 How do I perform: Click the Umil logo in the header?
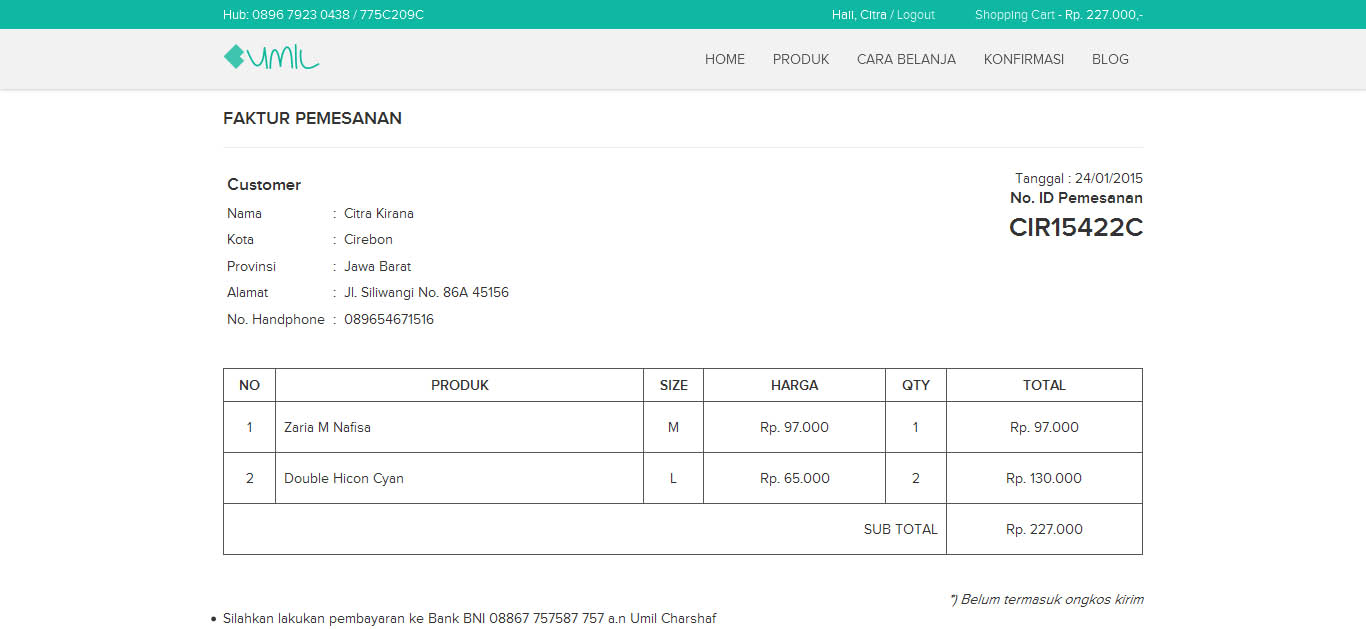click(x=271, y=58)
